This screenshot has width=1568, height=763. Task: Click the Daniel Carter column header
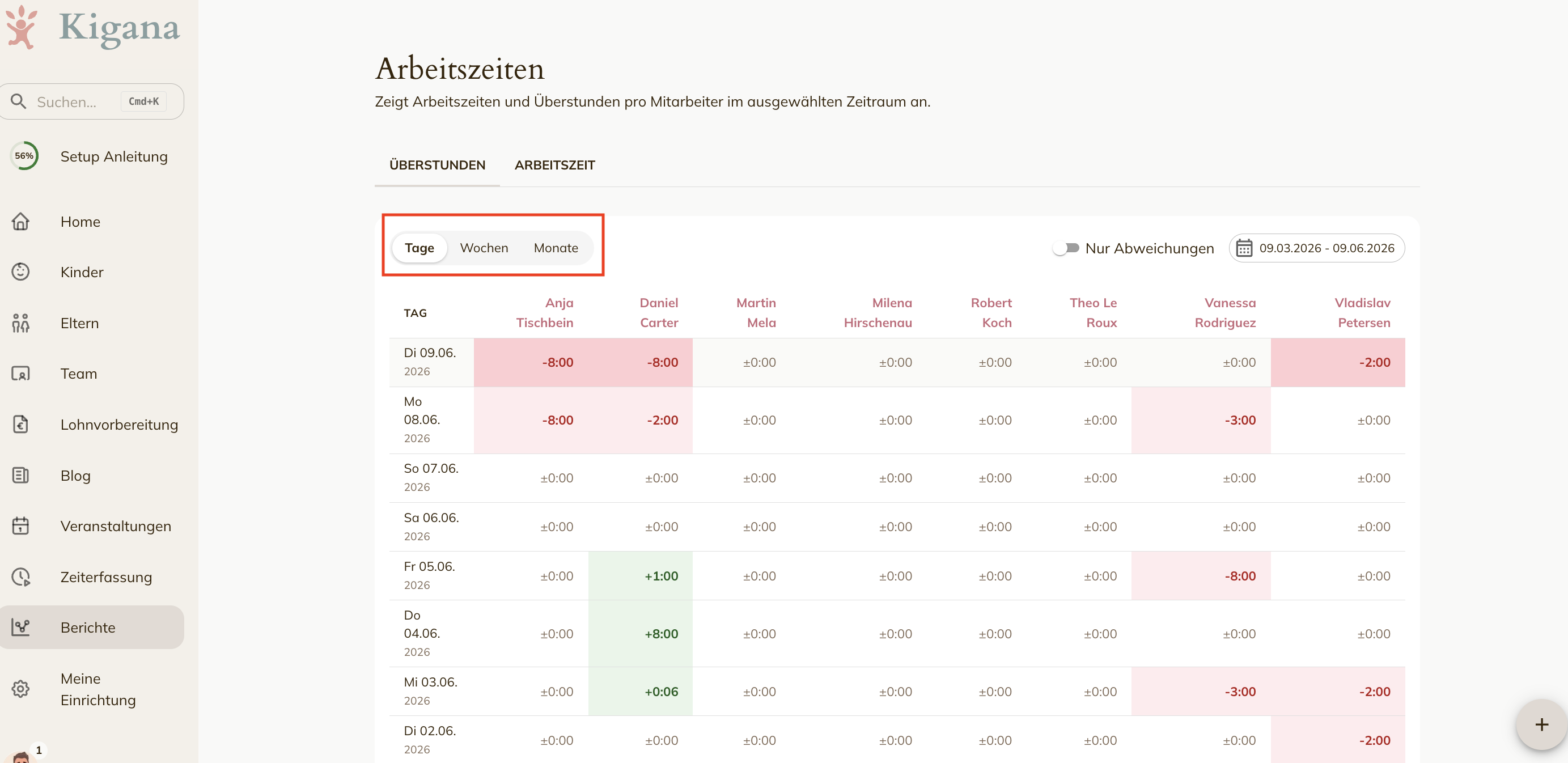click(659, 313)
